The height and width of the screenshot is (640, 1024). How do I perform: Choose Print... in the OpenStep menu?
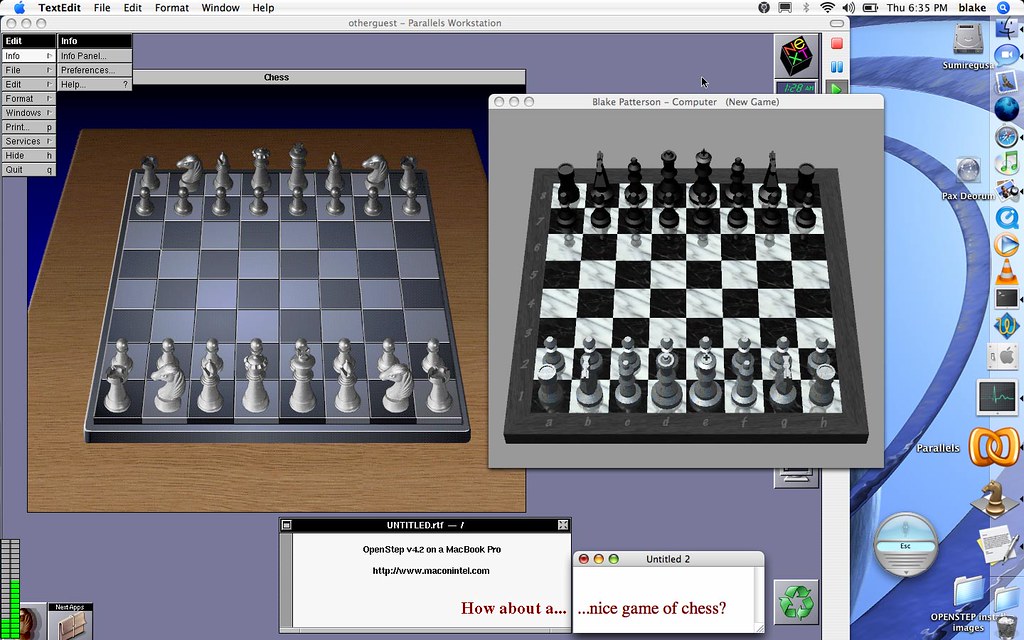[28, 127]
